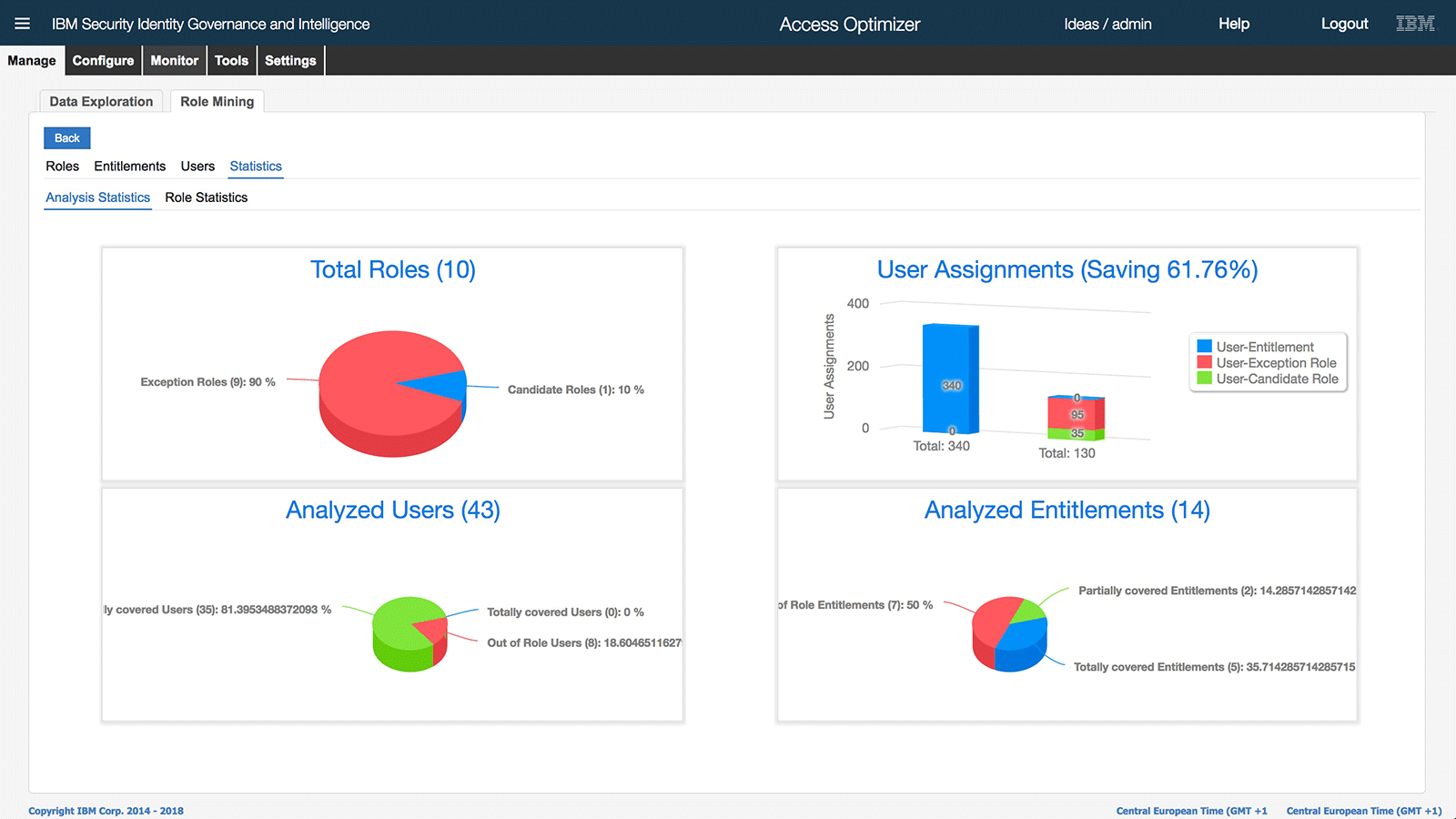This screenshot has height=819, width=1456.
Task: Click the Total: 130 bar label
Action: pos(1067,453)
